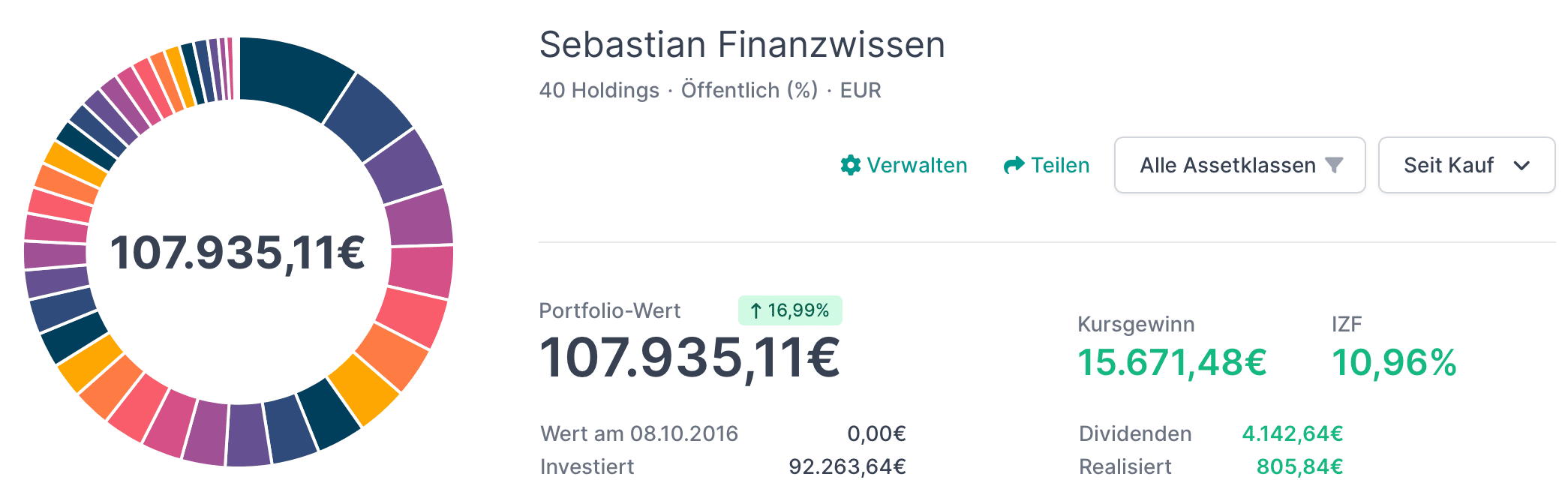Viewport: 1568px width, 504px height.
Task: Switch currency by clicking the EUR label
Action: pyautogui.click(x=861, y=90)
